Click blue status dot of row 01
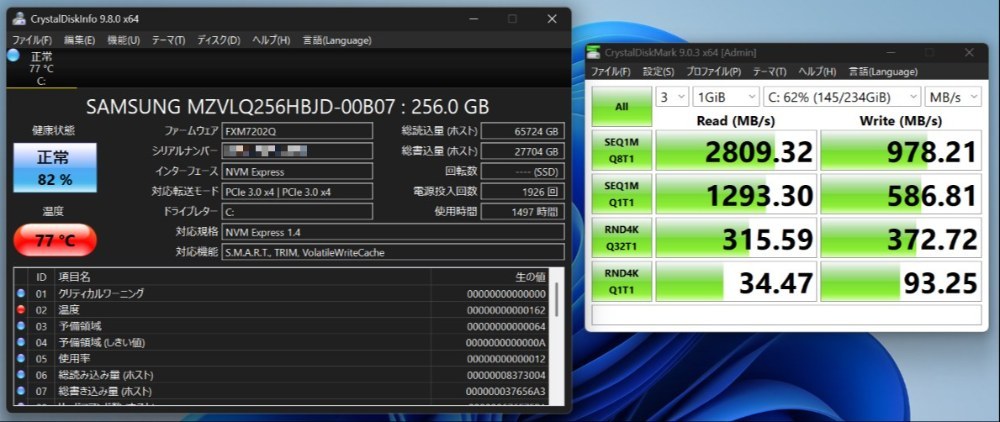This screenshot has height=422, width=1000. click(21, 293)
